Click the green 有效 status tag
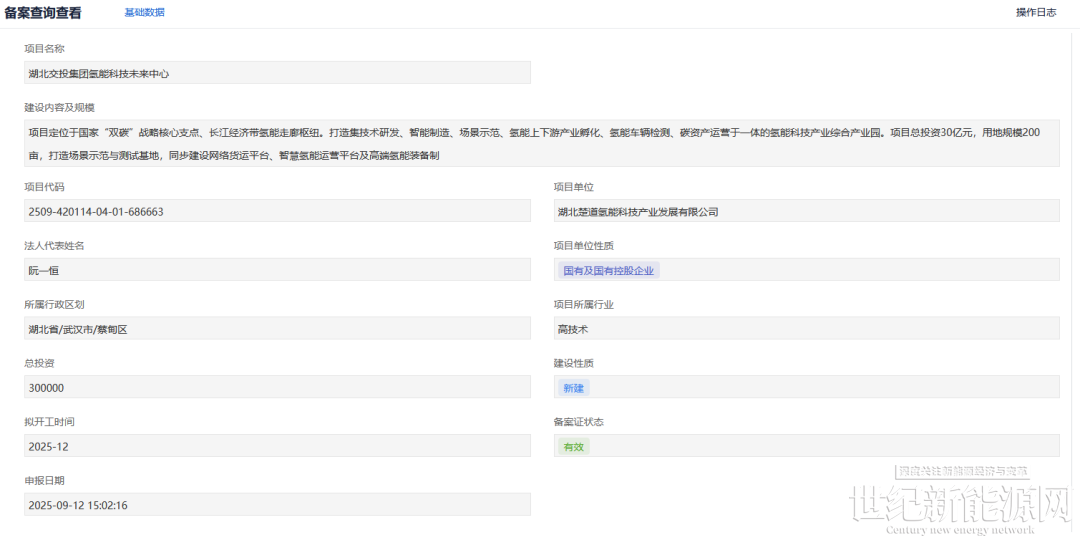This screenshot has width=1080, height=540. (573, 447)
